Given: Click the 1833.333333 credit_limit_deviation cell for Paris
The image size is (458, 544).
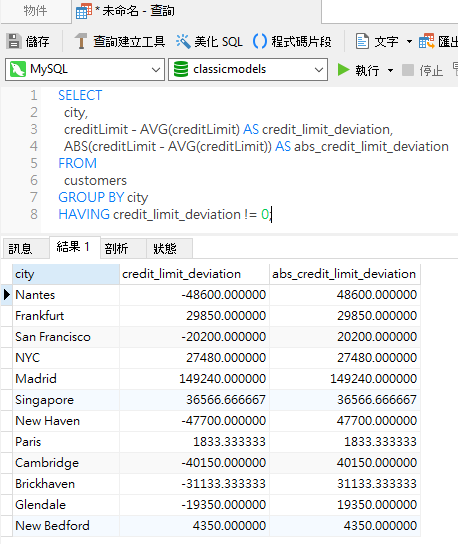Looking at the screenshot, I should coord(194,442).
